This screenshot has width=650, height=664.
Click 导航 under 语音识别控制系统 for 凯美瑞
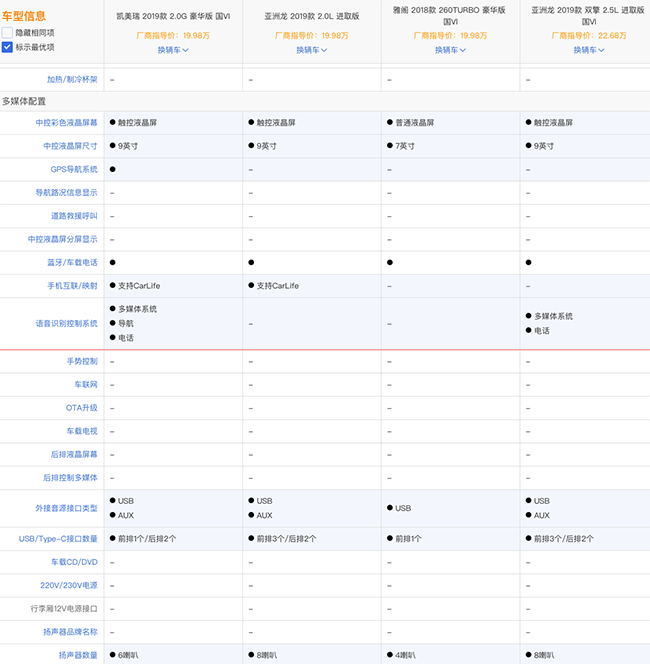click(126, 324)
